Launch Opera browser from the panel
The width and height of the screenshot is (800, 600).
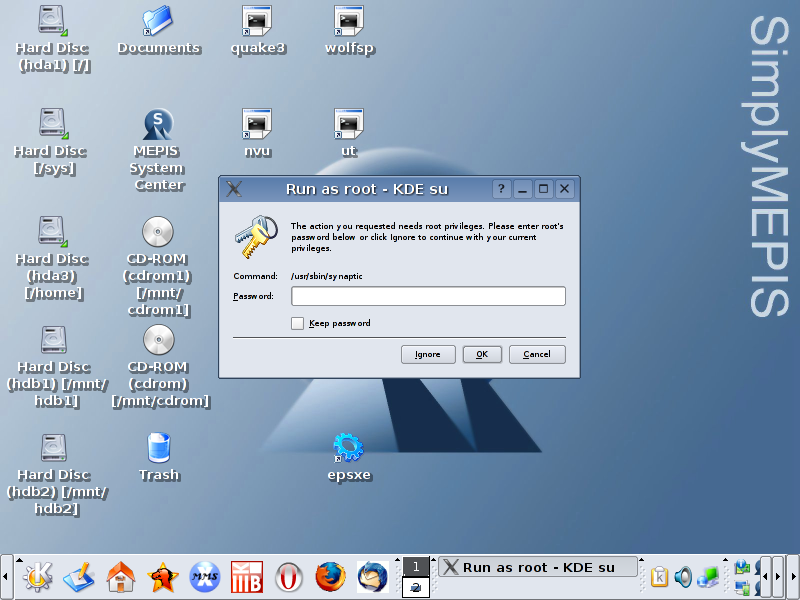[x=289, y=576]
